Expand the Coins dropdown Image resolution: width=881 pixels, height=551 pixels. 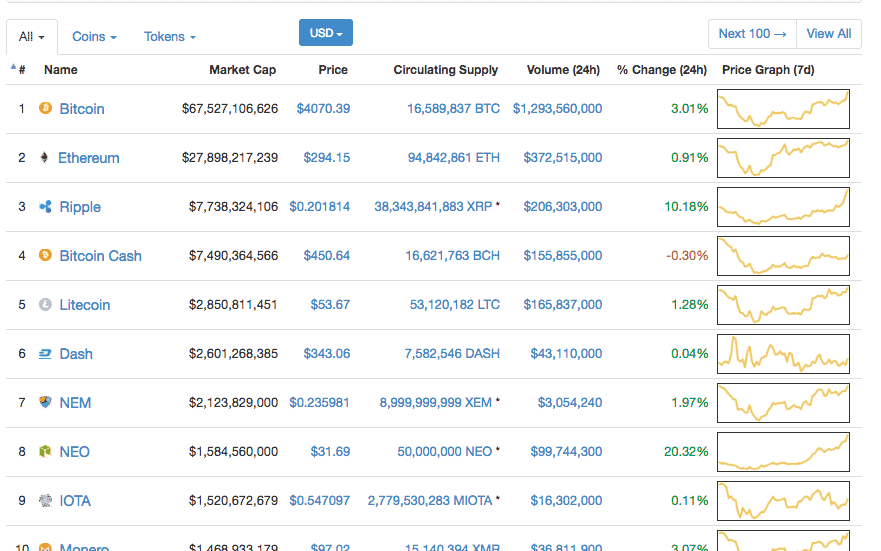tap(94, 37)
